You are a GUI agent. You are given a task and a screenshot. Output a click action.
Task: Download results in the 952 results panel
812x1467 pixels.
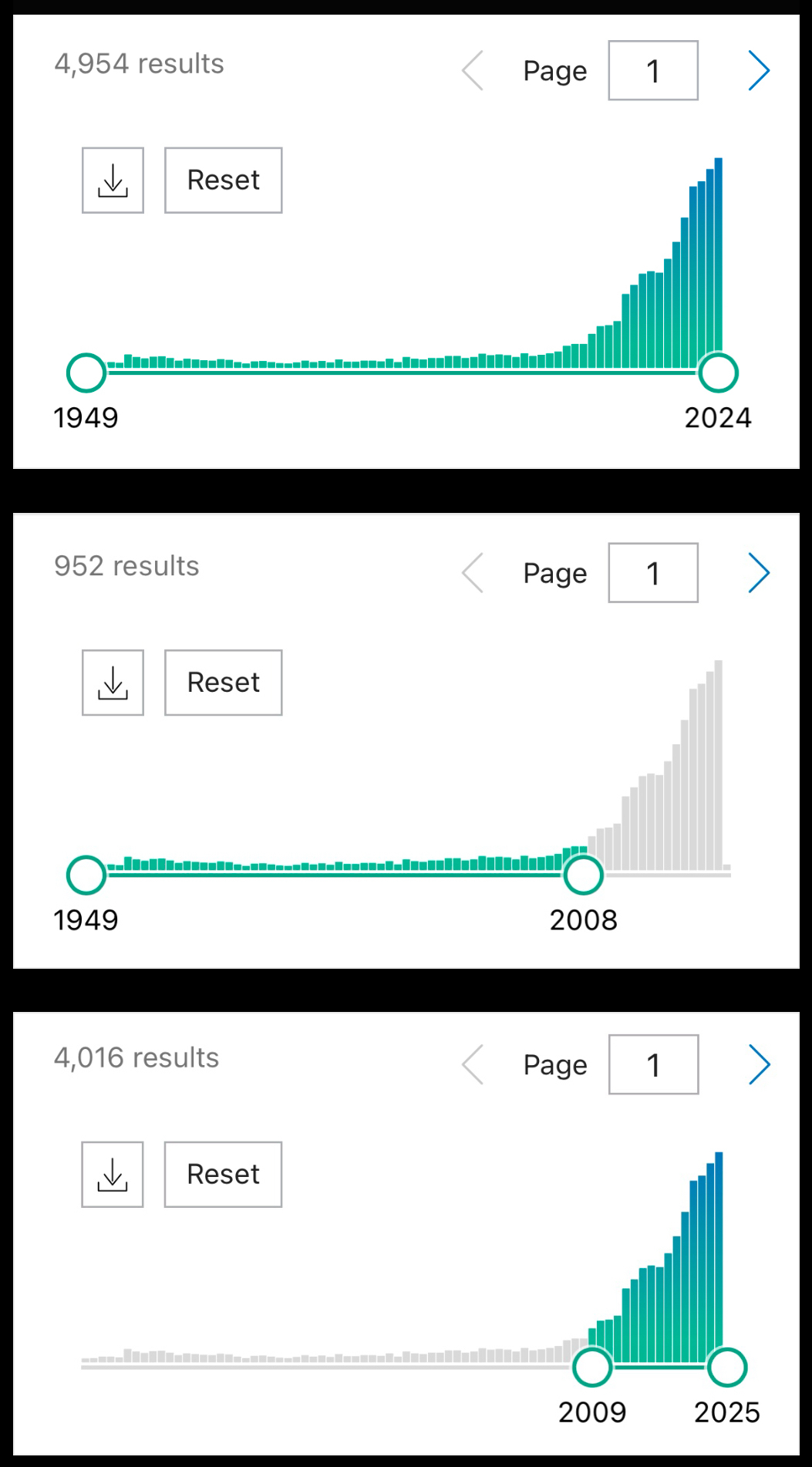113,683
